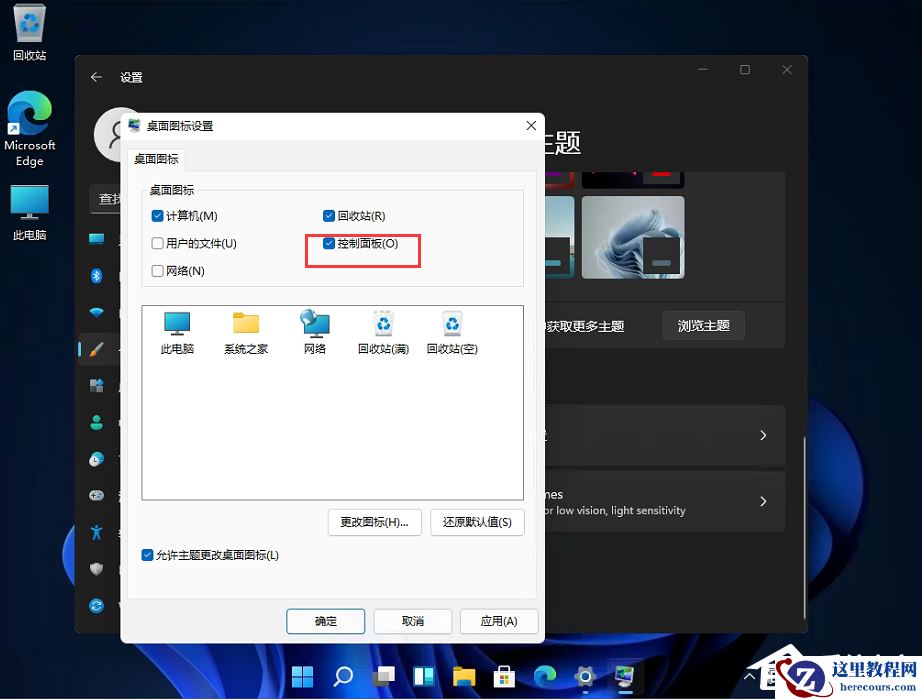The width and height of the screenshot is (922, 699).
Task: Expand hidden icons in the system tray
Action: coord(751,676)
